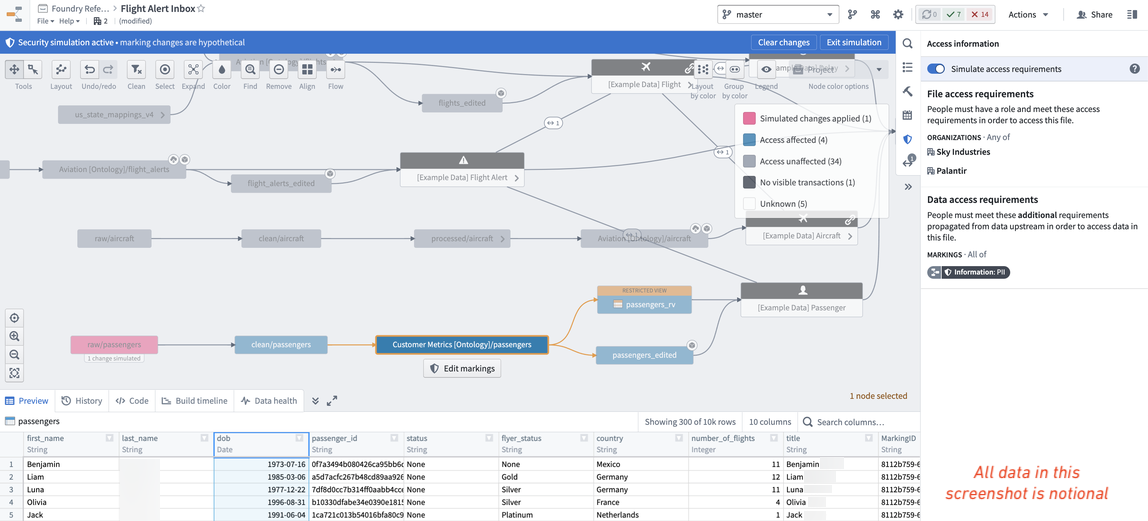Open the Color drop tool
Image resolution: width=1148 pixels, height=521 pixels.
coord(222,70)
